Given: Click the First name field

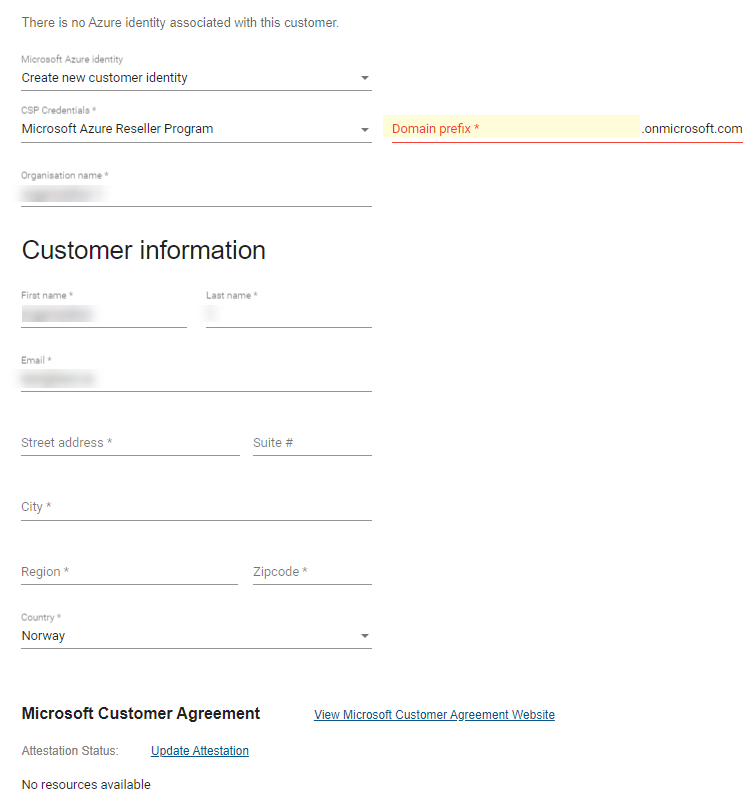Looking at the screenshot, I should tap(104, 314).
